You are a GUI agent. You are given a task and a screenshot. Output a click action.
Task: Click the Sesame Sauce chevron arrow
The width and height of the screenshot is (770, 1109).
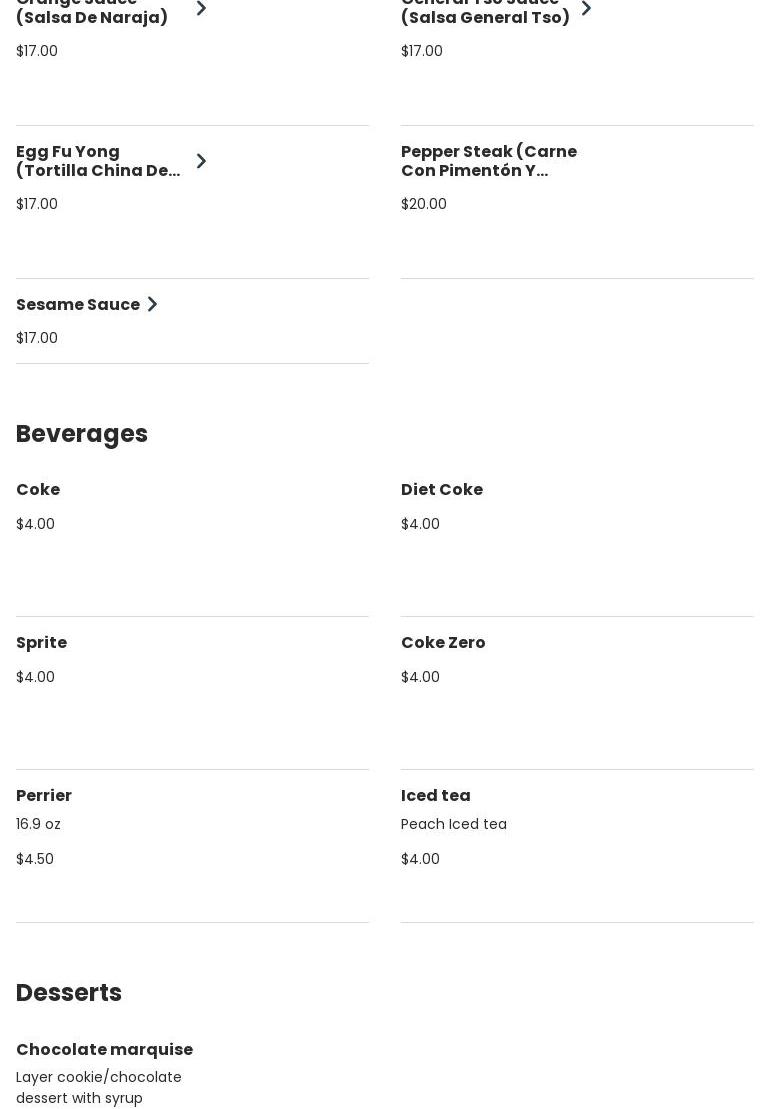152,304
